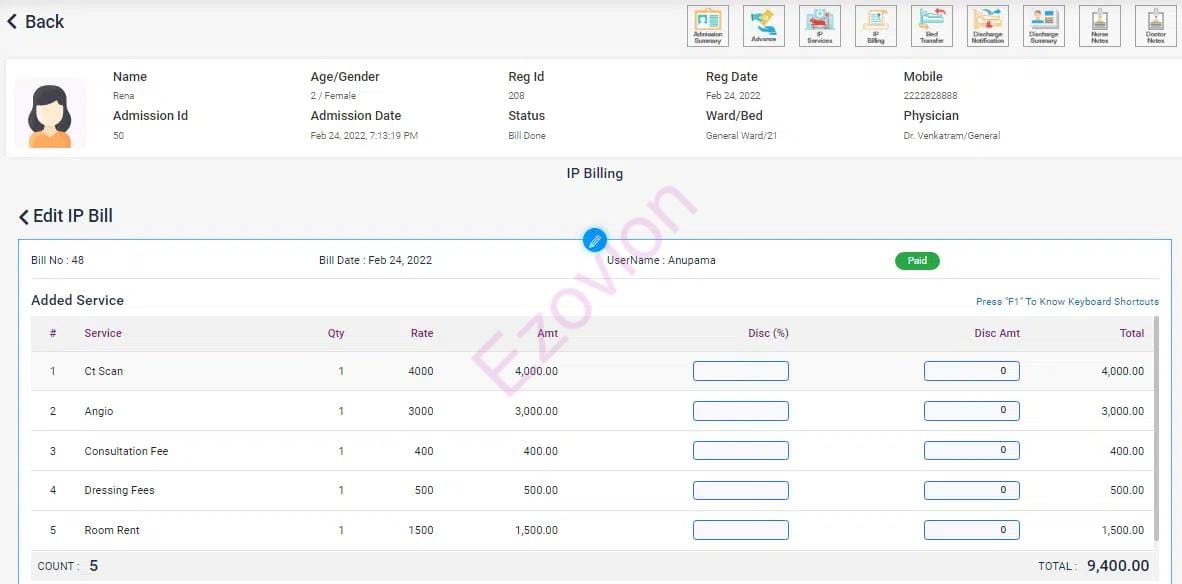Viewport: 1182px width, 584px height.
Task: Click the Advance payment icon
Action: [764, 26]
